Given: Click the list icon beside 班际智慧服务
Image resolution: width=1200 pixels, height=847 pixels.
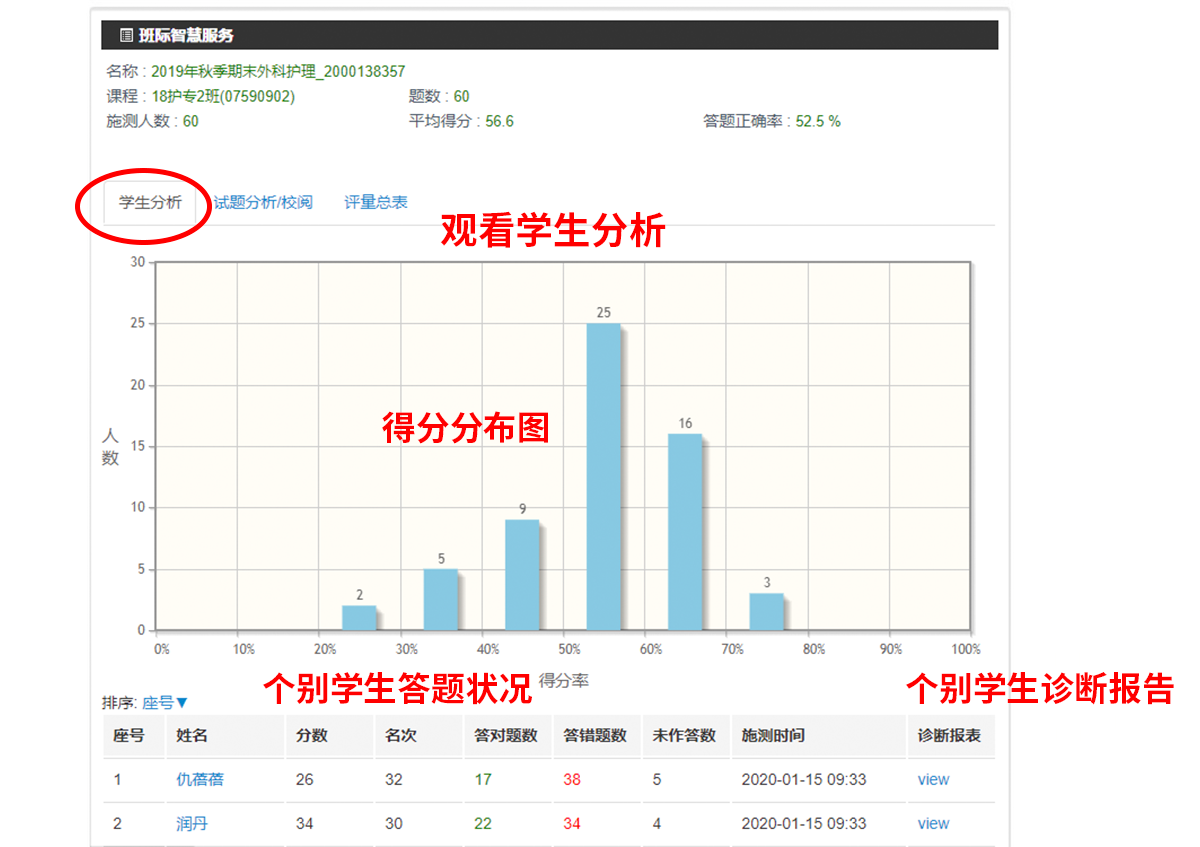Looking at the screenshot, I should (x=126, y=35).
